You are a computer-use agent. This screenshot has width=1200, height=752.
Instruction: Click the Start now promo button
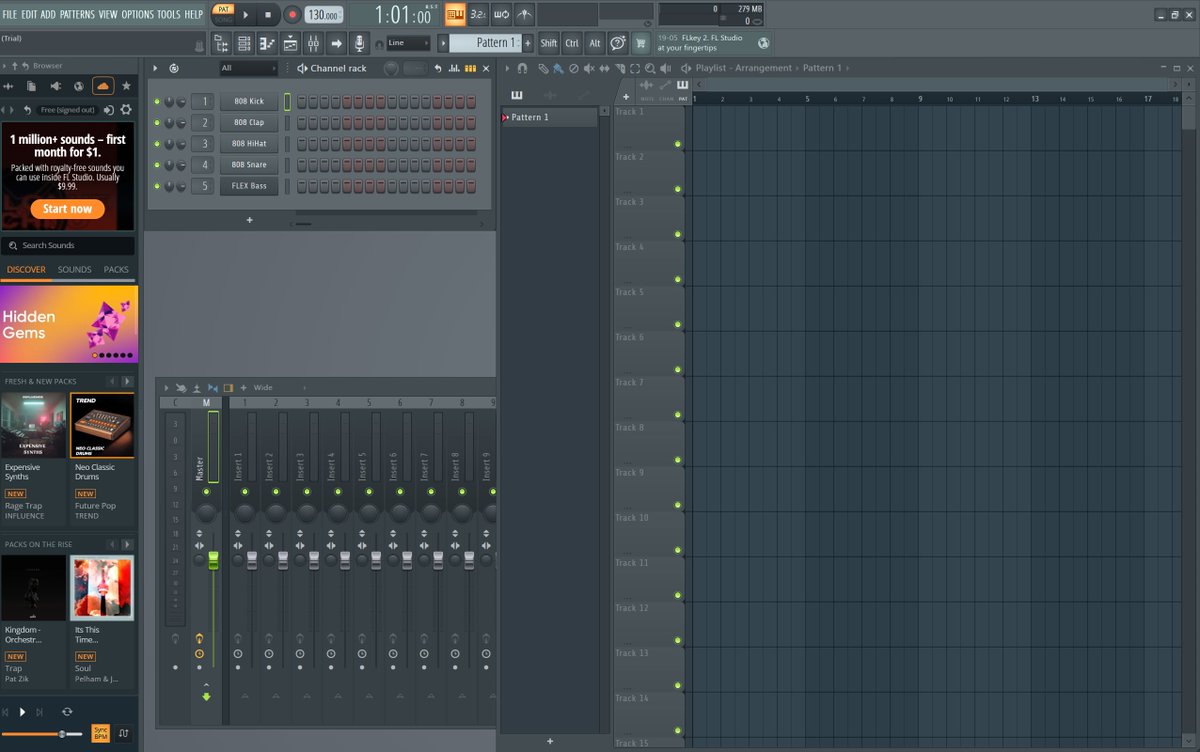67,209
